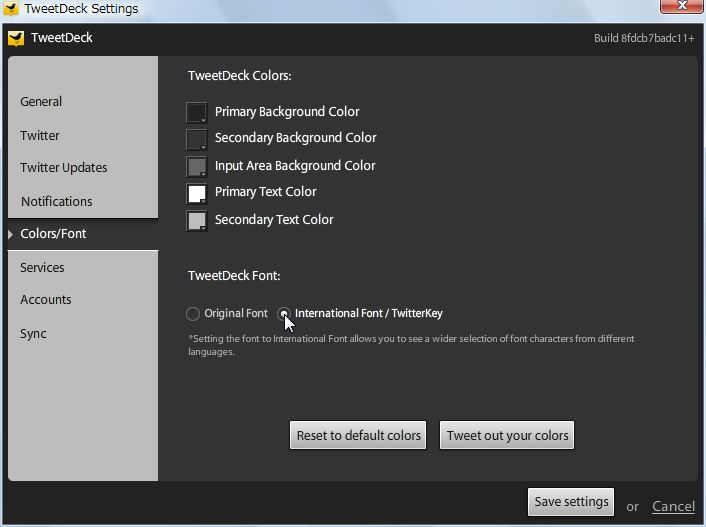Click the Build 8fdcb7badc11+ text

pos(644,38)
